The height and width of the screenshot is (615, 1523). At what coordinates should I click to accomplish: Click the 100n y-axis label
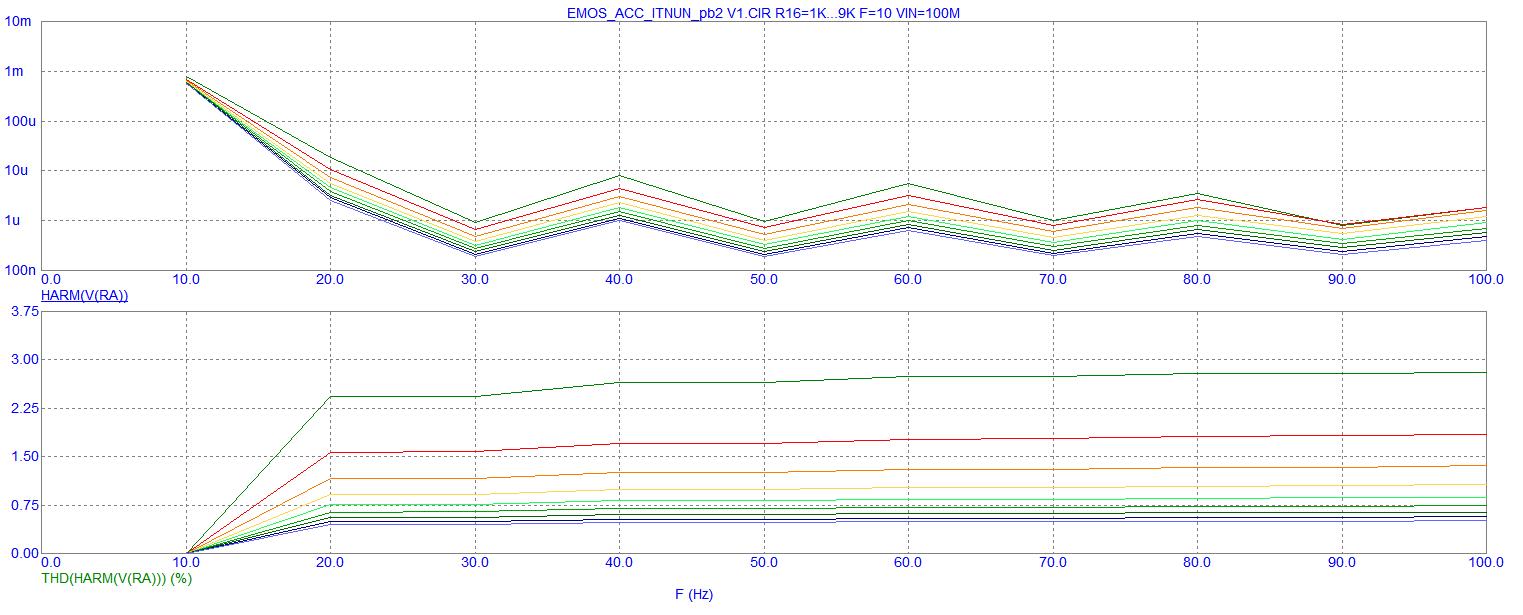click(19, 270)
